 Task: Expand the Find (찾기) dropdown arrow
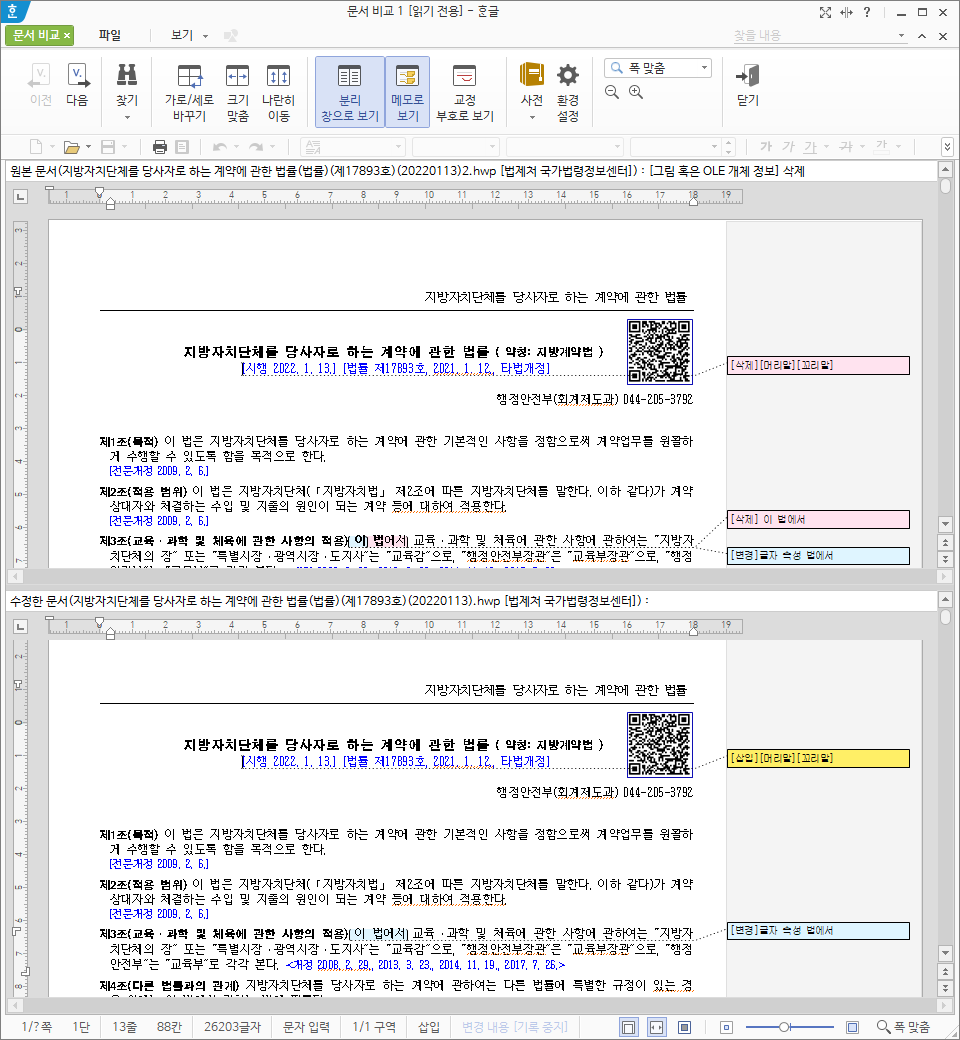[127, 117]
